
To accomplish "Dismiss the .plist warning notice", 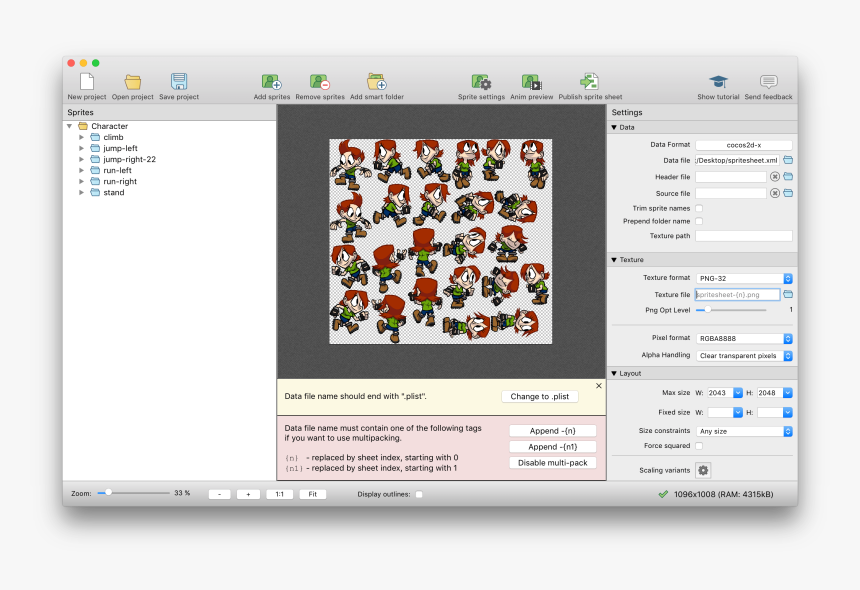I will pos(598,385).
